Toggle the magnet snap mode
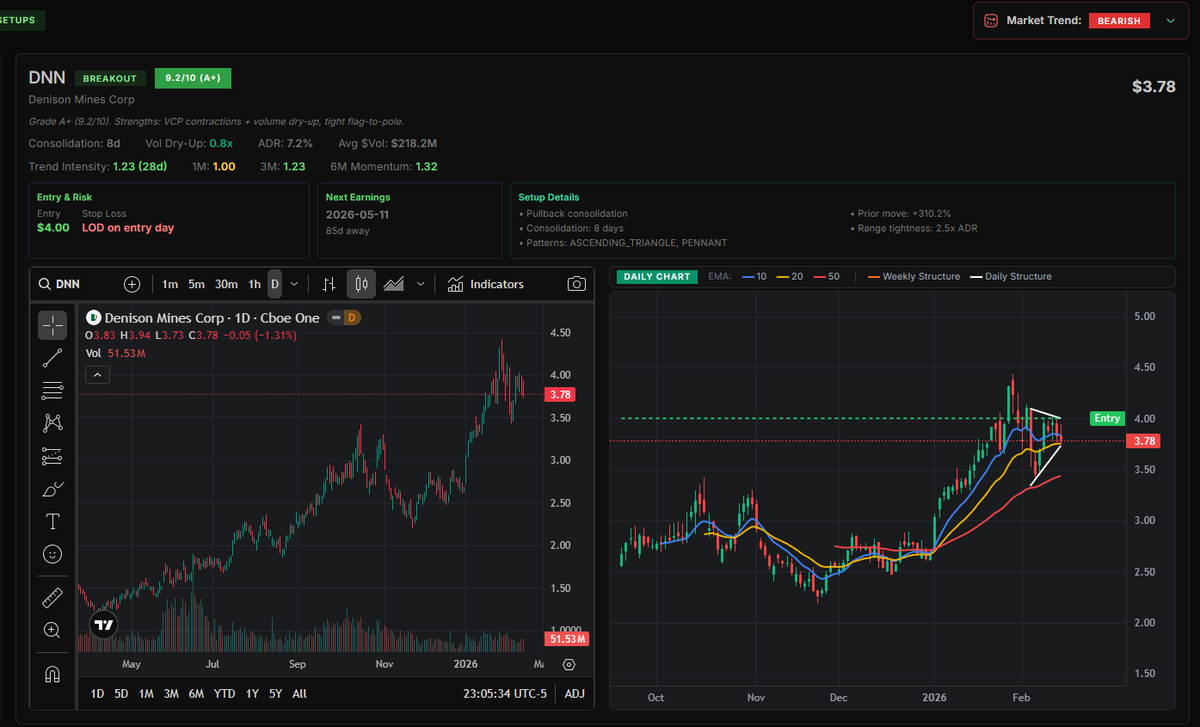Viewport: 1200px width, 727px height. point(53,674)
